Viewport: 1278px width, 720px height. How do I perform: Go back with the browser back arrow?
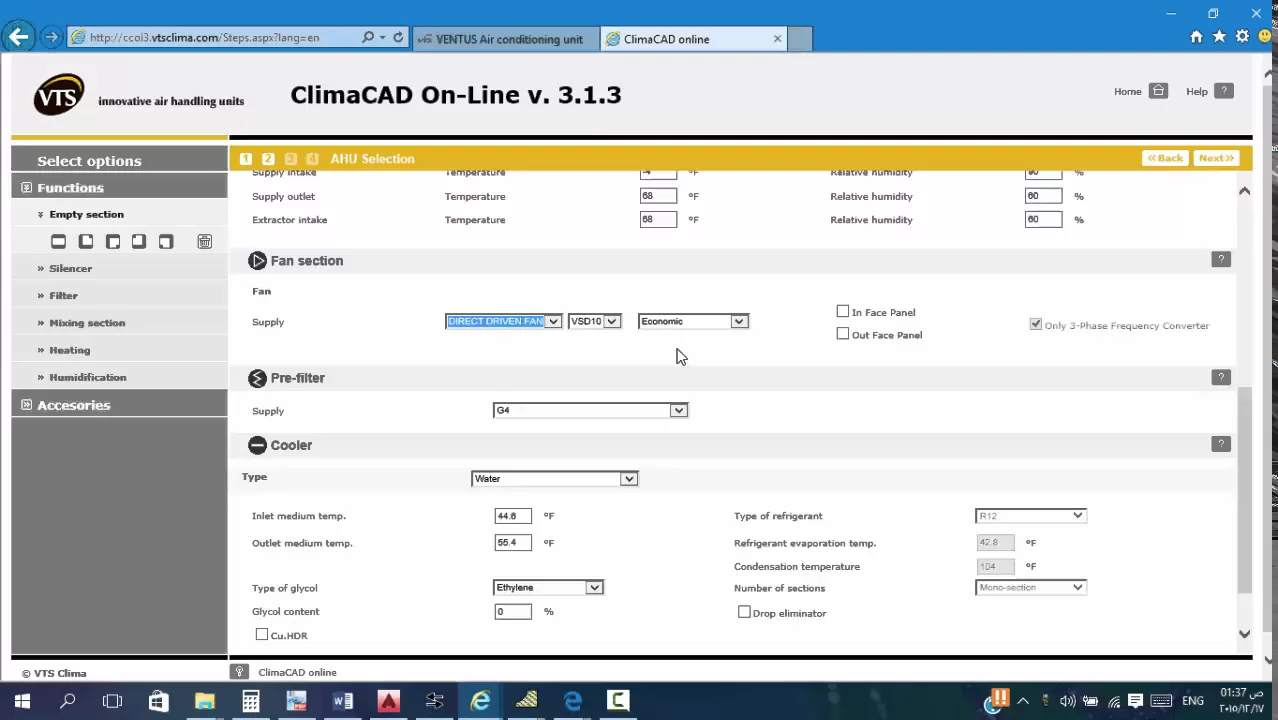18,37
